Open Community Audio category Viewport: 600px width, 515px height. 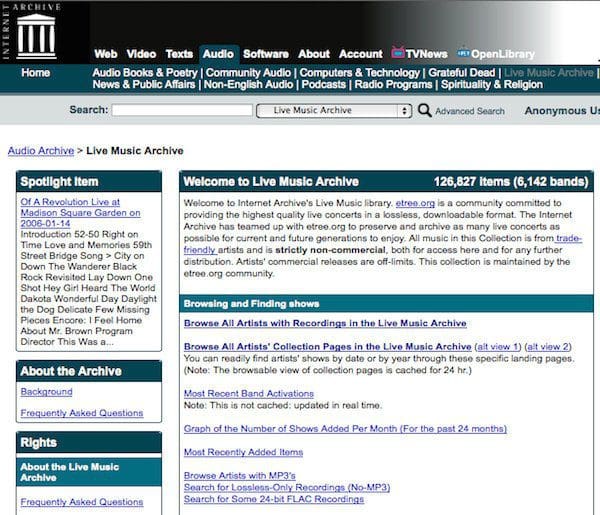coord(248,73)
